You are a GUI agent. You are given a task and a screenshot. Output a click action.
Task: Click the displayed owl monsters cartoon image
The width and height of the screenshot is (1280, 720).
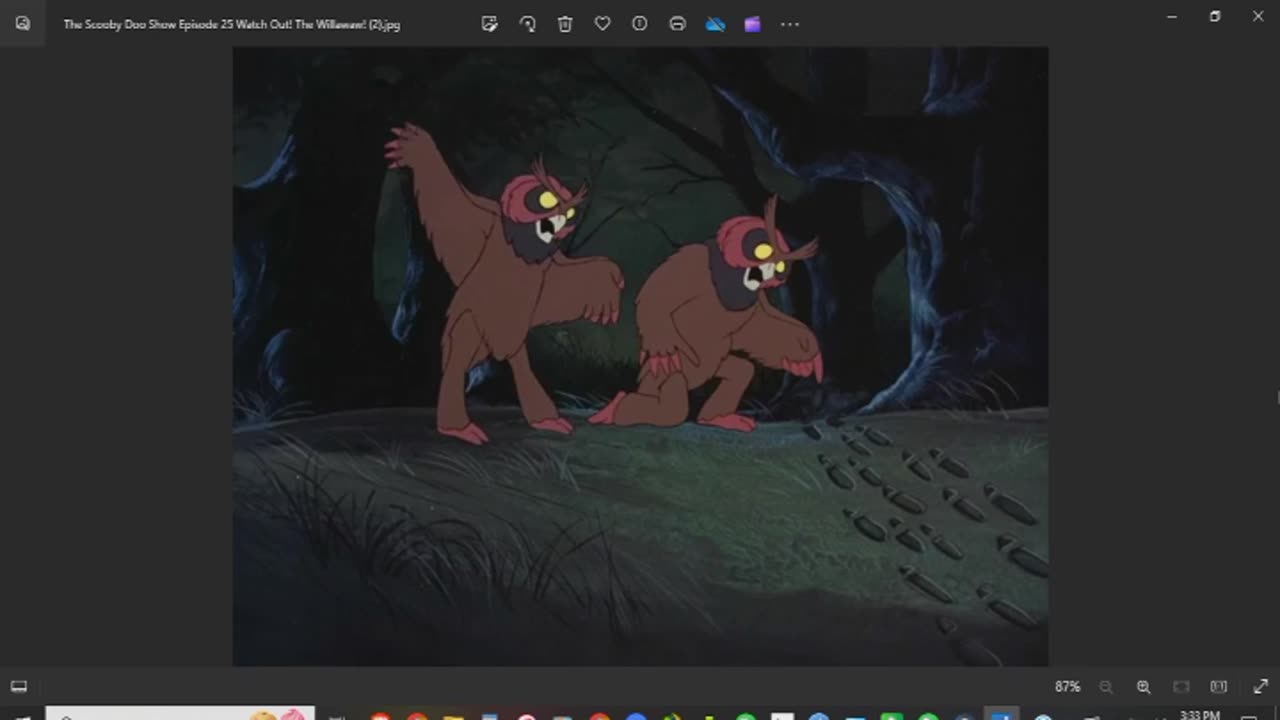[x=640, y=356]
